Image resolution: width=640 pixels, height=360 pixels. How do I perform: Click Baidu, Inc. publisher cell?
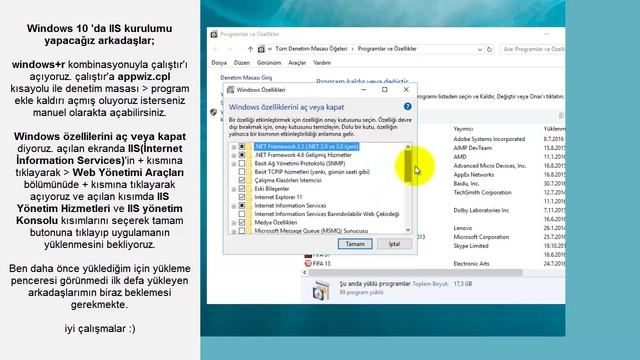pos(467,184)
